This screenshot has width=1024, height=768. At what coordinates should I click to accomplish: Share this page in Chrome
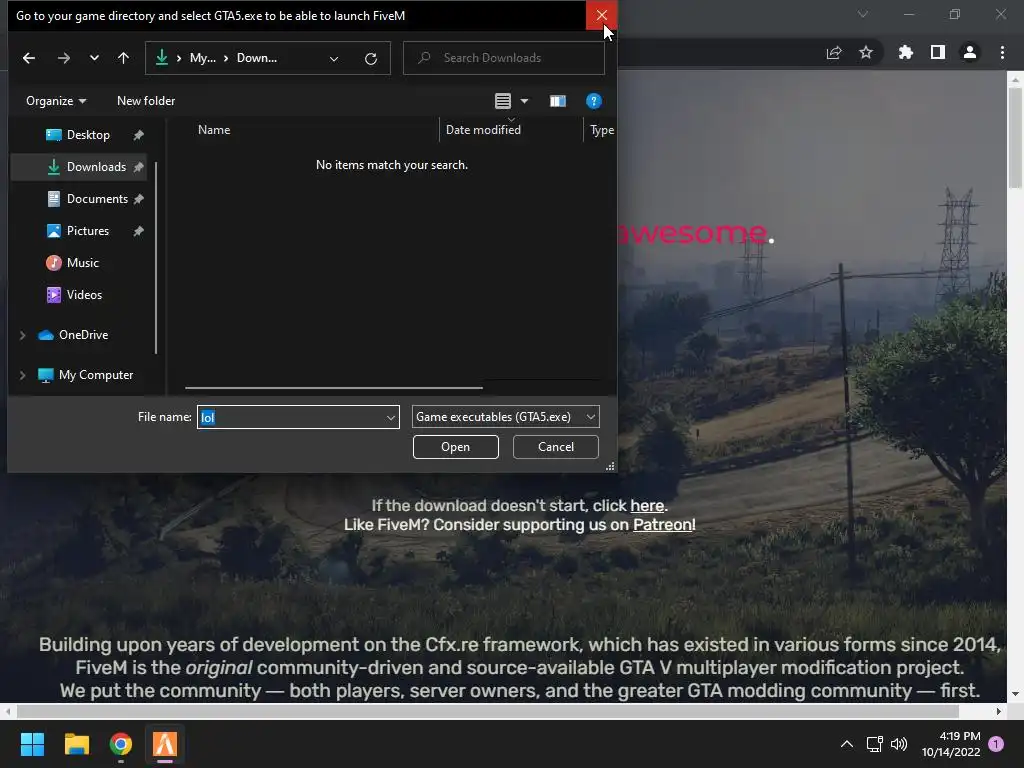834,53
